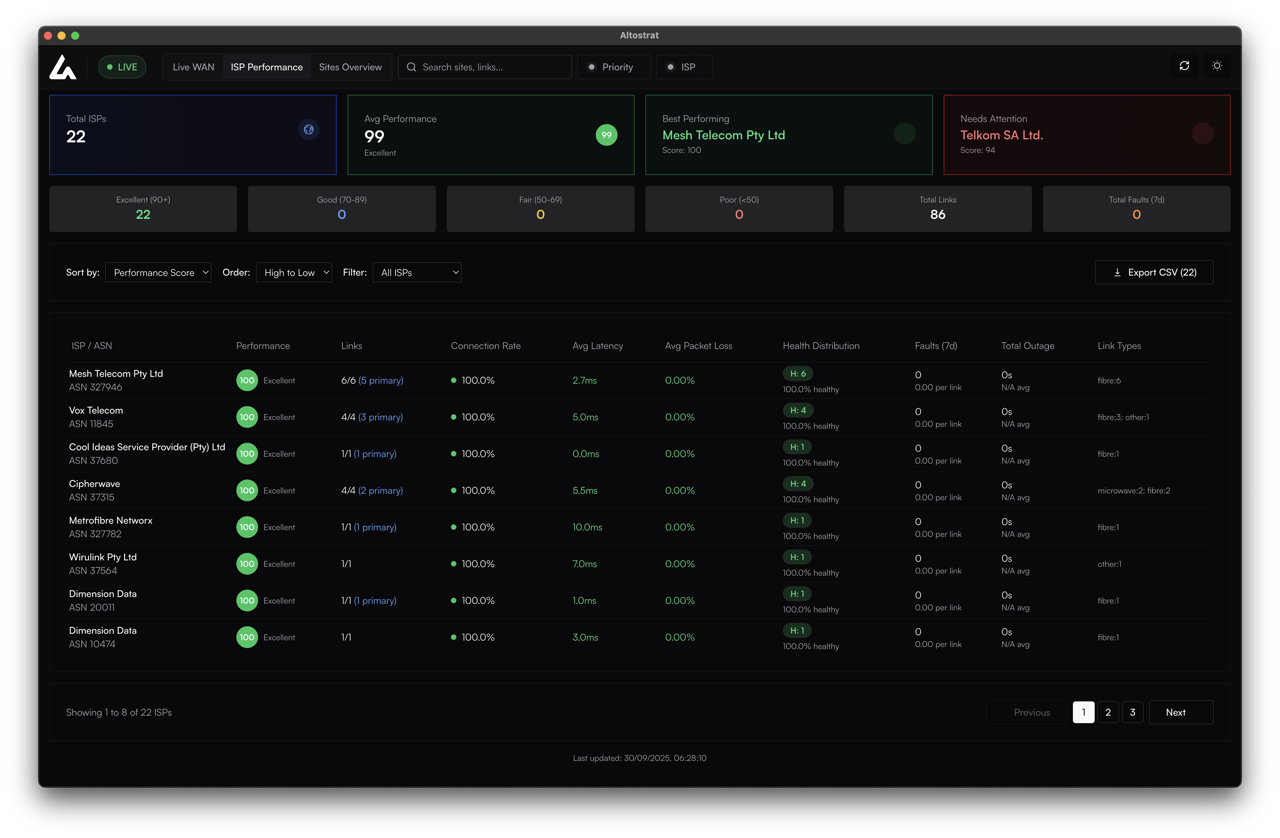Click the Vox Telecom row name
Viewport: 1280px width, 838px height.
click(x=96, y=410)
